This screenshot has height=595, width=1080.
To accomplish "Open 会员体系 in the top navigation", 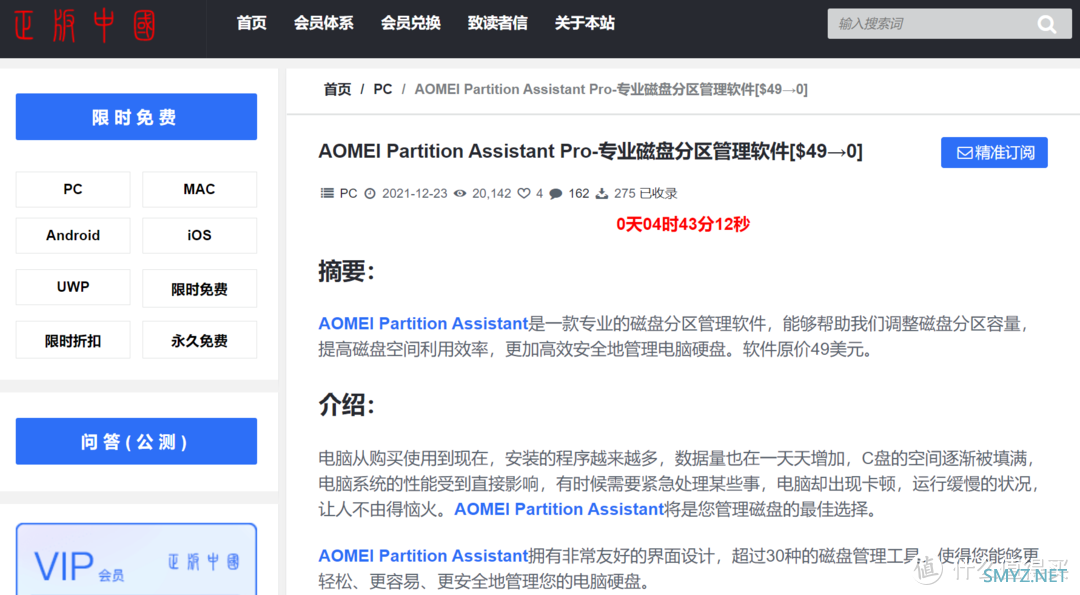I will [324, 23].
